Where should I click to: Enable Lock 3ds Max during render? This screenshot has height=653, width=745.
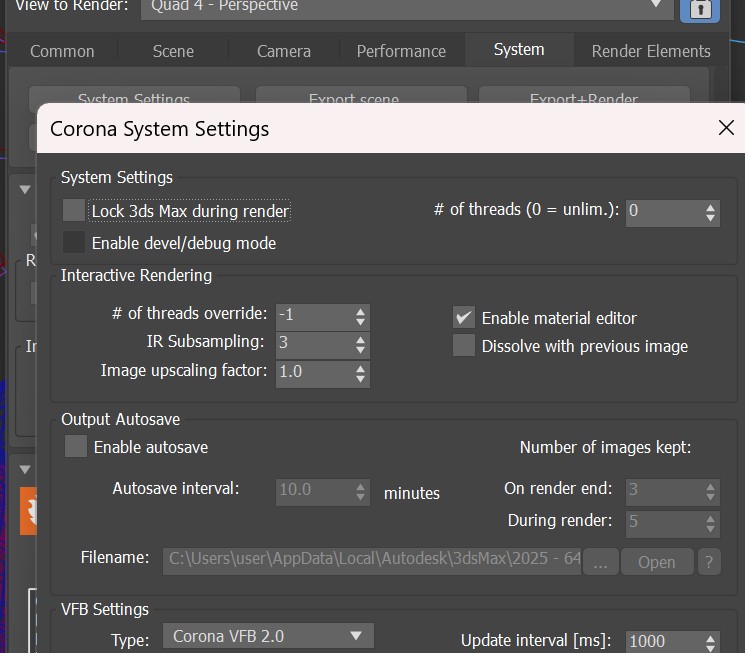(x=74, y=211)
